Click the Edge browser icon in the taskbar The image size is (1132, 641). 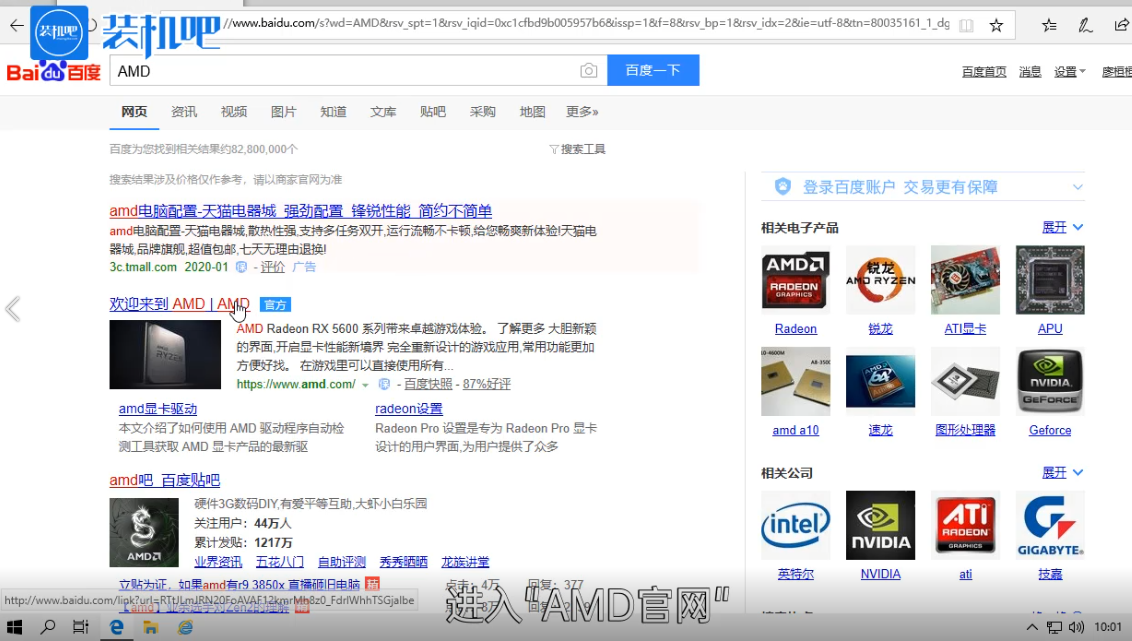click(118, 625)
